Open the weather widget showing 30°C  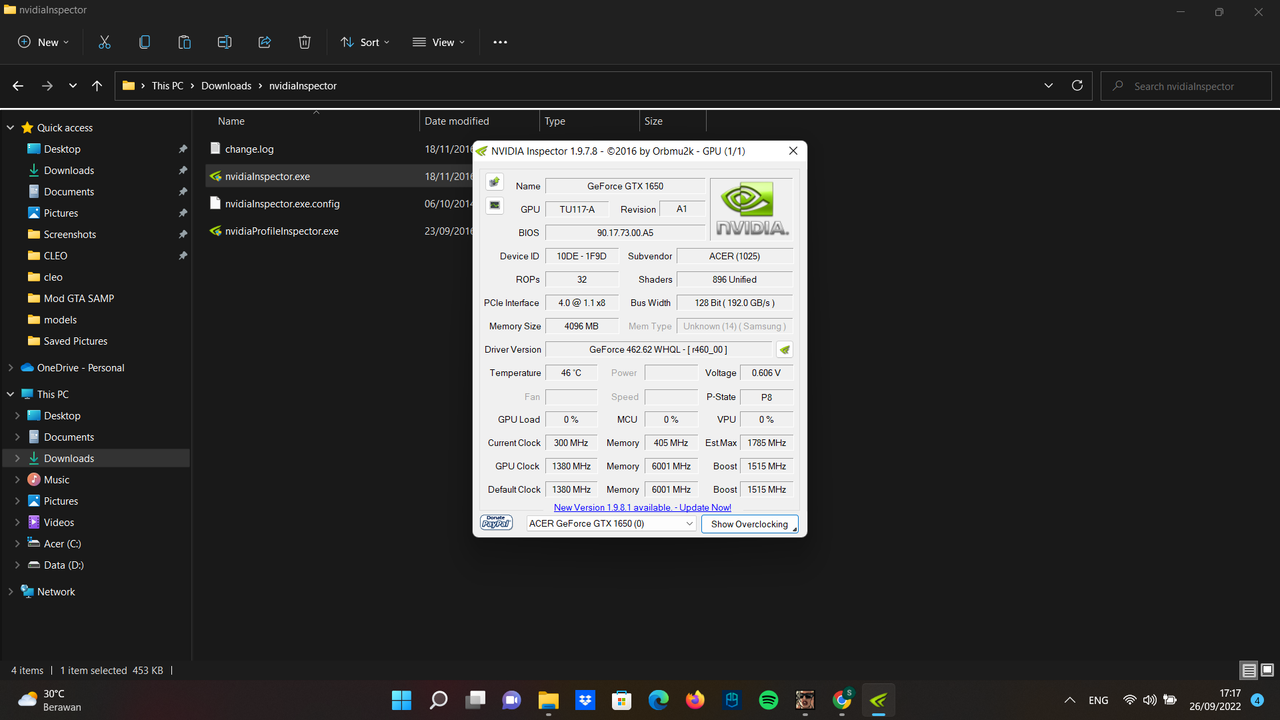coord(50,700)
